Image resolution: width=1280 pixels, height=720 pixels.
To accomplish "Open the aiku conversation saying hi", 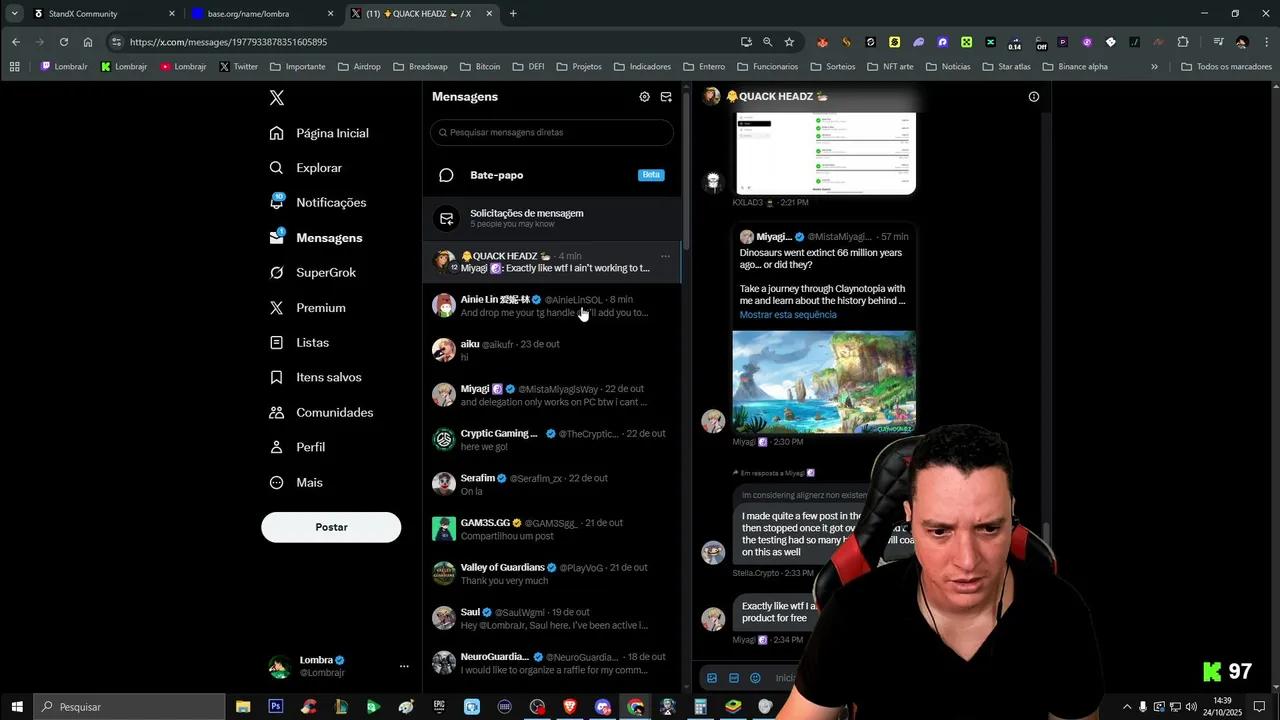I will coord(552,350).
